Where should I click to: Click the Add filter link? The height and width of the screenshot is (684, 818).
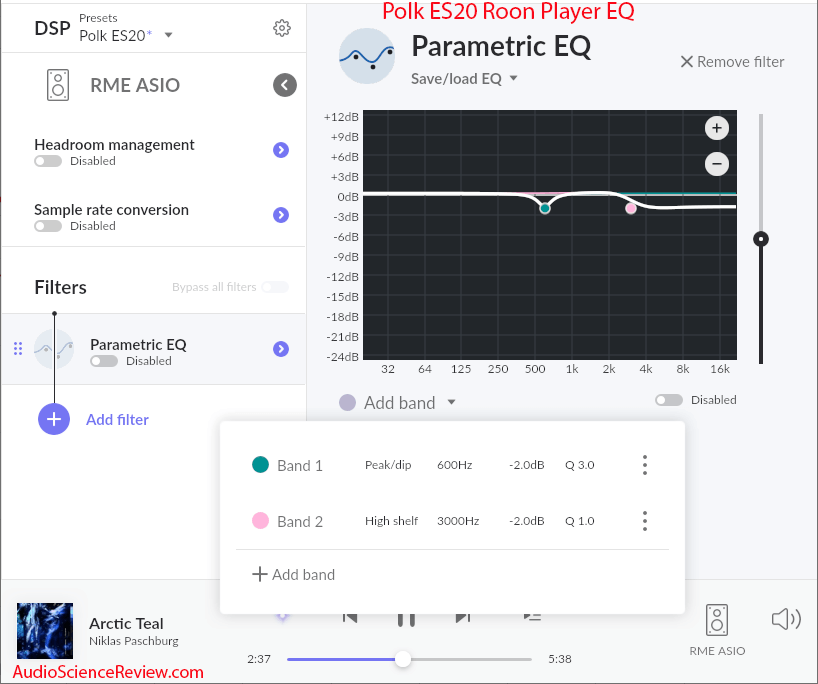click(x=117, y=419)
